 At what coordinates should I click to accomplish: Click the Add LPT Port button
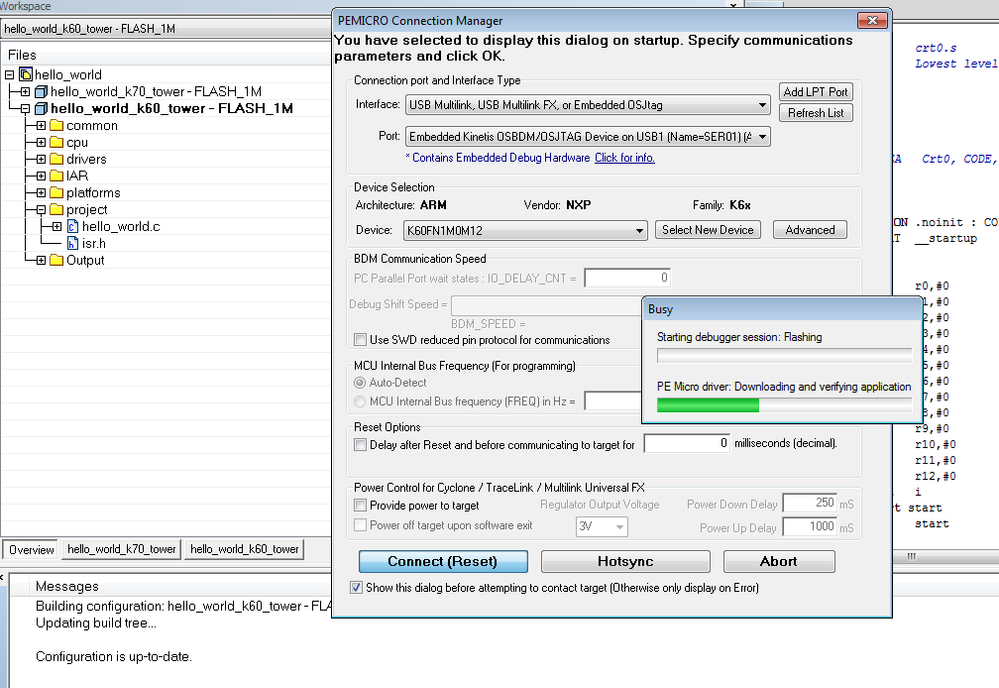[x=816, y=92]
